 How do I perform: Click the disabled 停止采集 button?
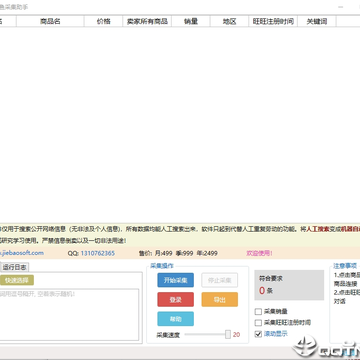click(x=219, y=280)
